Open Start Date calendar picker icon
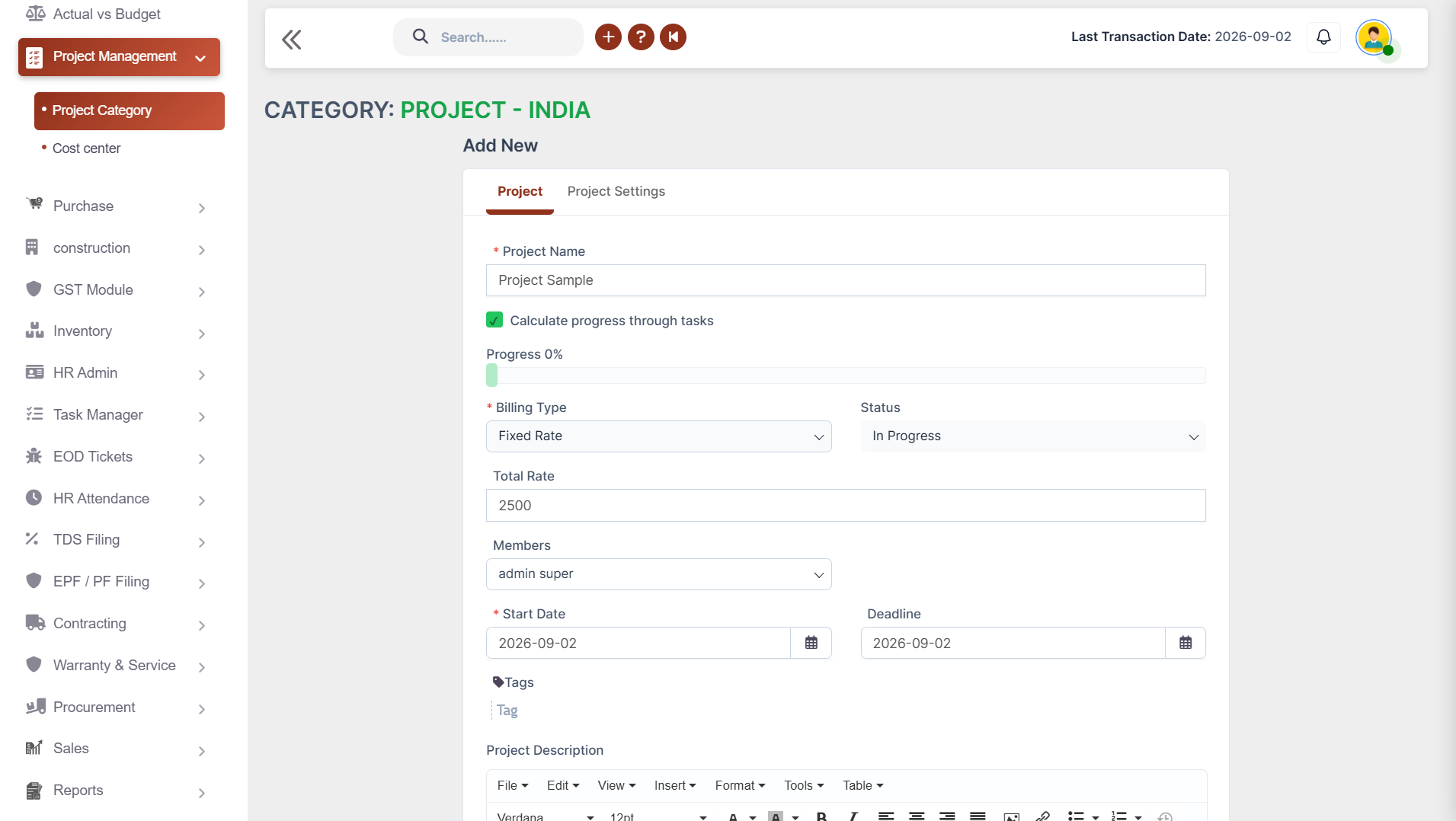 click(811, 643)
